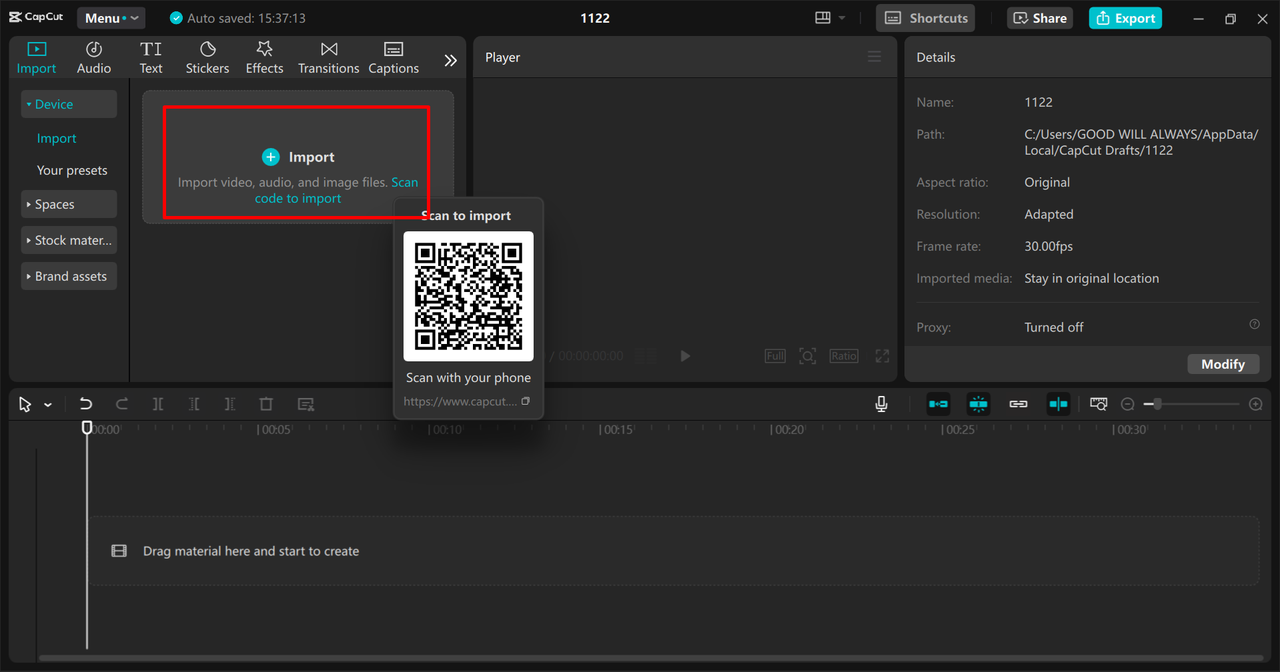Click the Modify button in Details
Image resolution: width=1280 pixels, height=672 pixels.
point(1223,364)
